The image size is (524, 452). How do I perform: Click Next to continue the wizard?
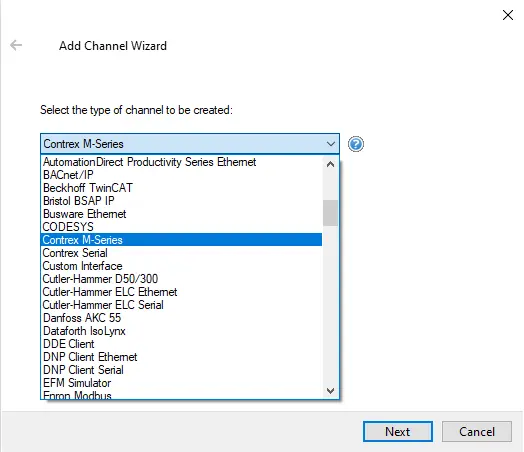pyautogui.click(x=398, y=432)
